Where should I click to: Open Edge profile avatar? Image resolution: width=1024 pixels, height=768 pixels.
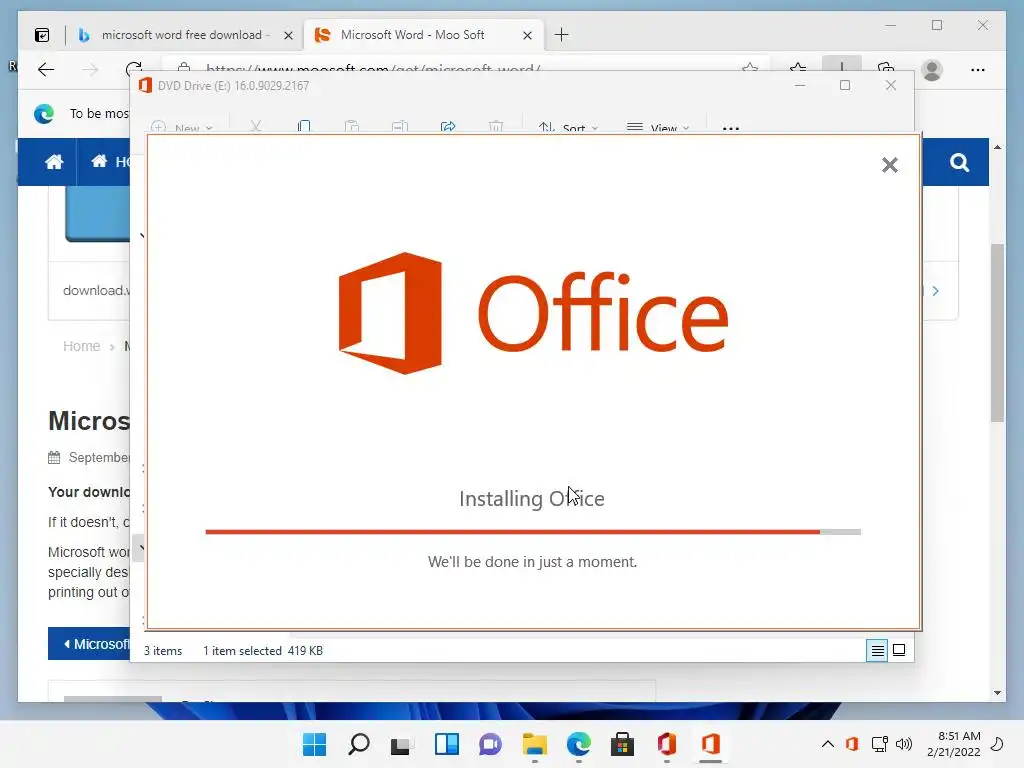(x=932, y=69)
